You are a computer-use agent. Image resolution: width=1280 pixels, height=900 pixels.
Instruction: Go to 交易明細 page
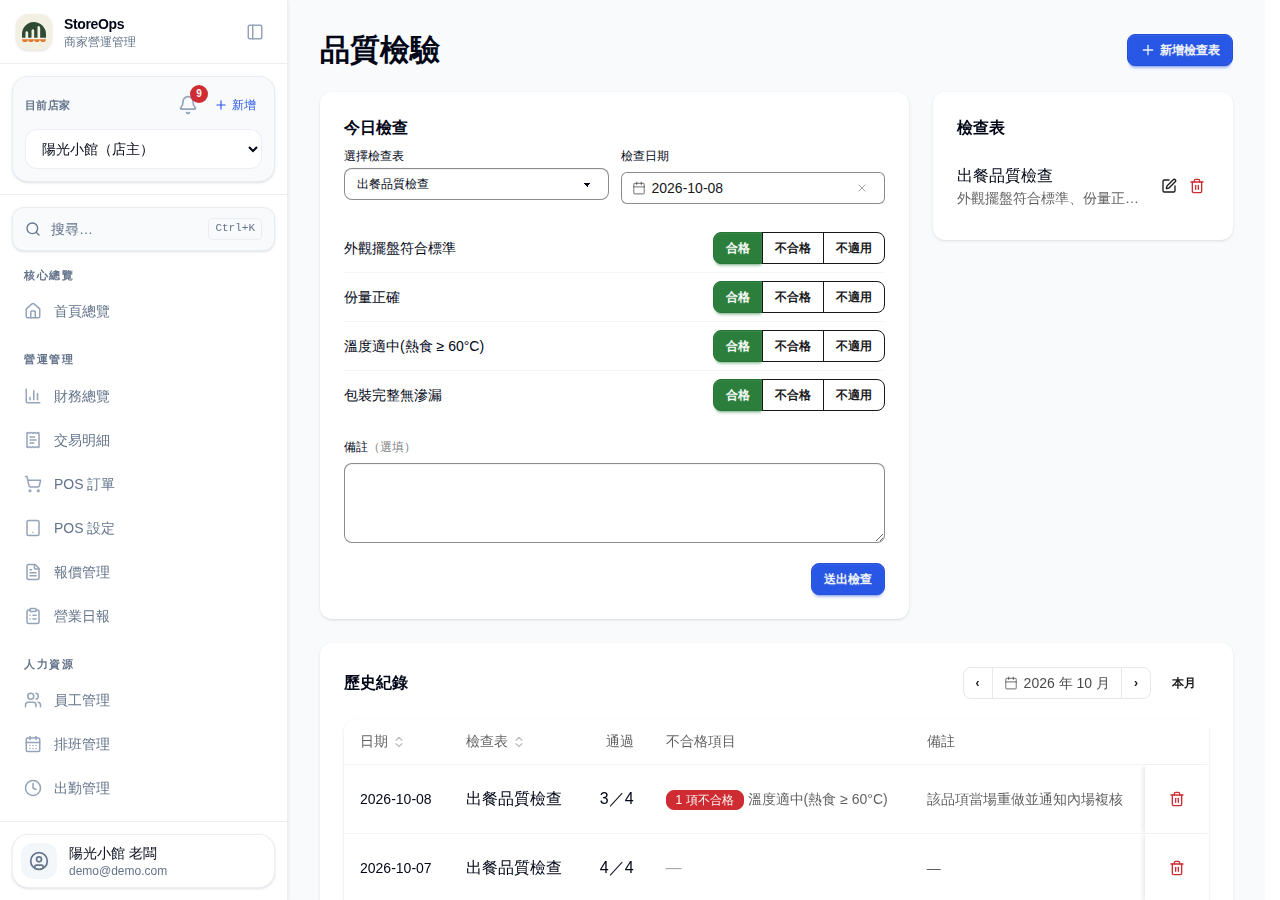[x=143, y=440]
